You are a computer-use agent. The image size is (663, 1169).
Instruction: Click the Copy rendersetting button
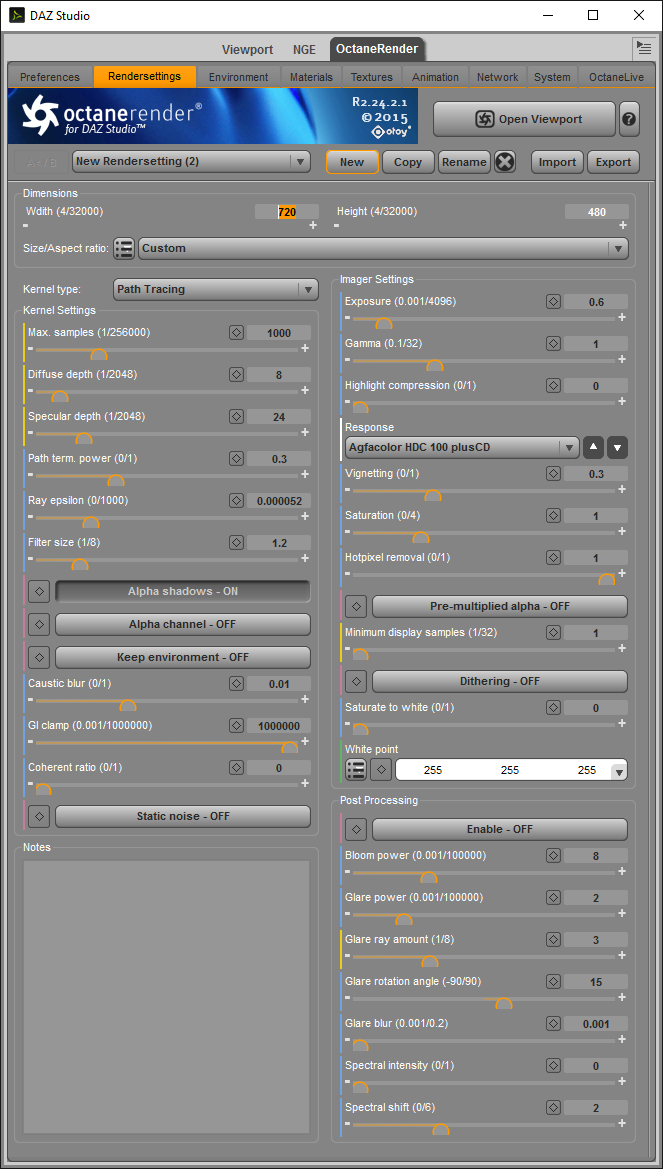(x=408, y=162)
